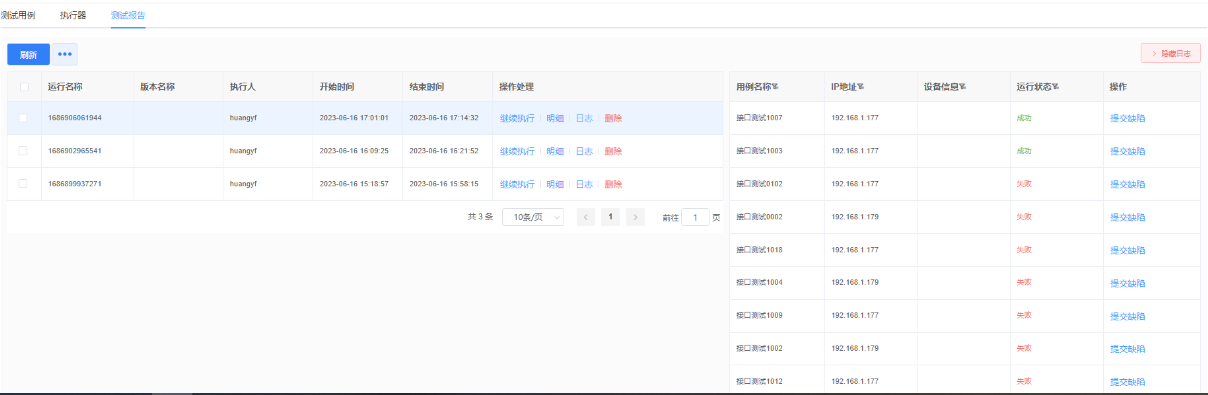Go to the previous page arrow
The width and height of the screenshot is (1208, 395).
click(586, 217)
